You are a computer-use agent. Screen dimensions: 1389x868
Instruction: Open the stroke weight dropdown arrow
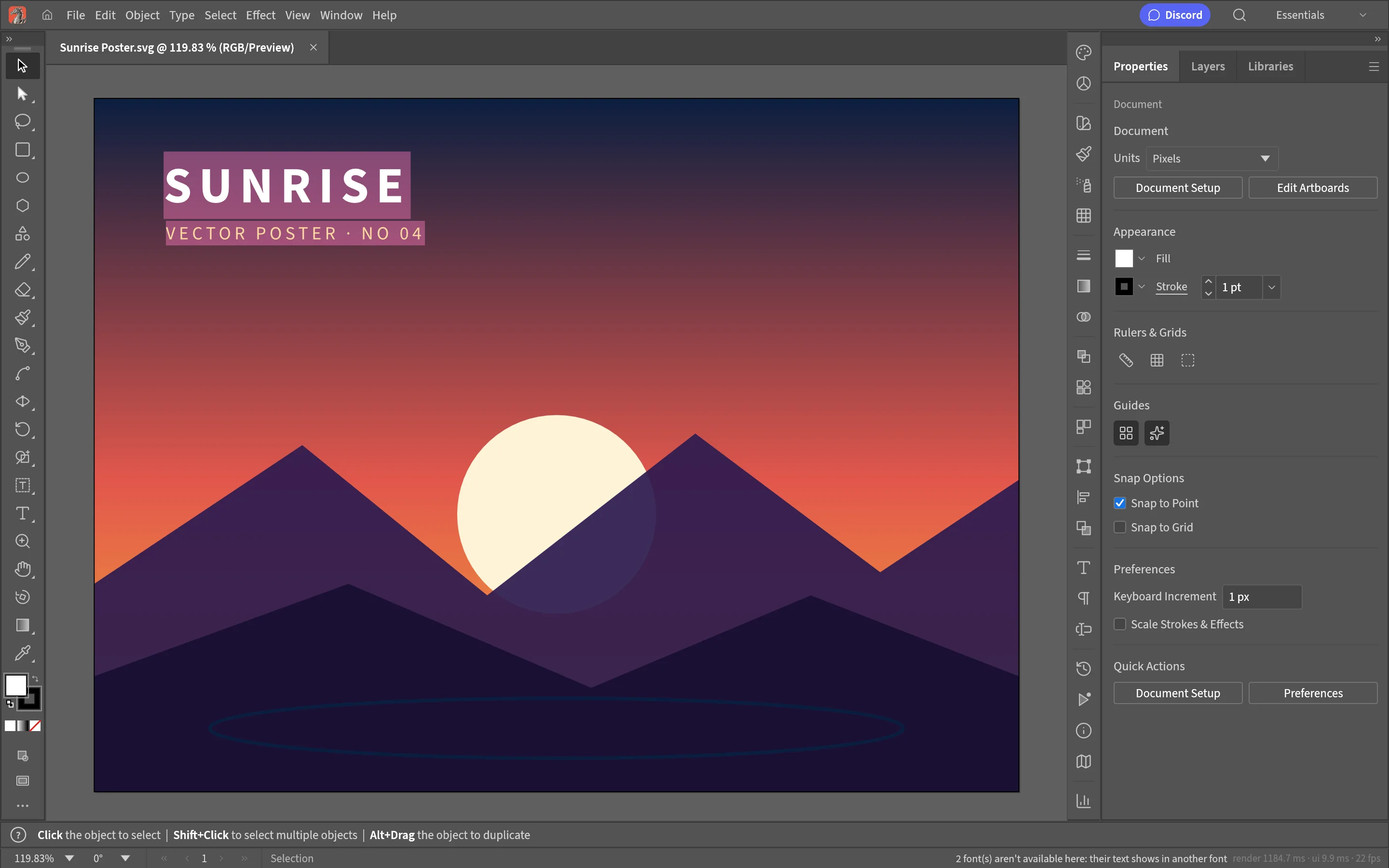[x=1272, y=287]
